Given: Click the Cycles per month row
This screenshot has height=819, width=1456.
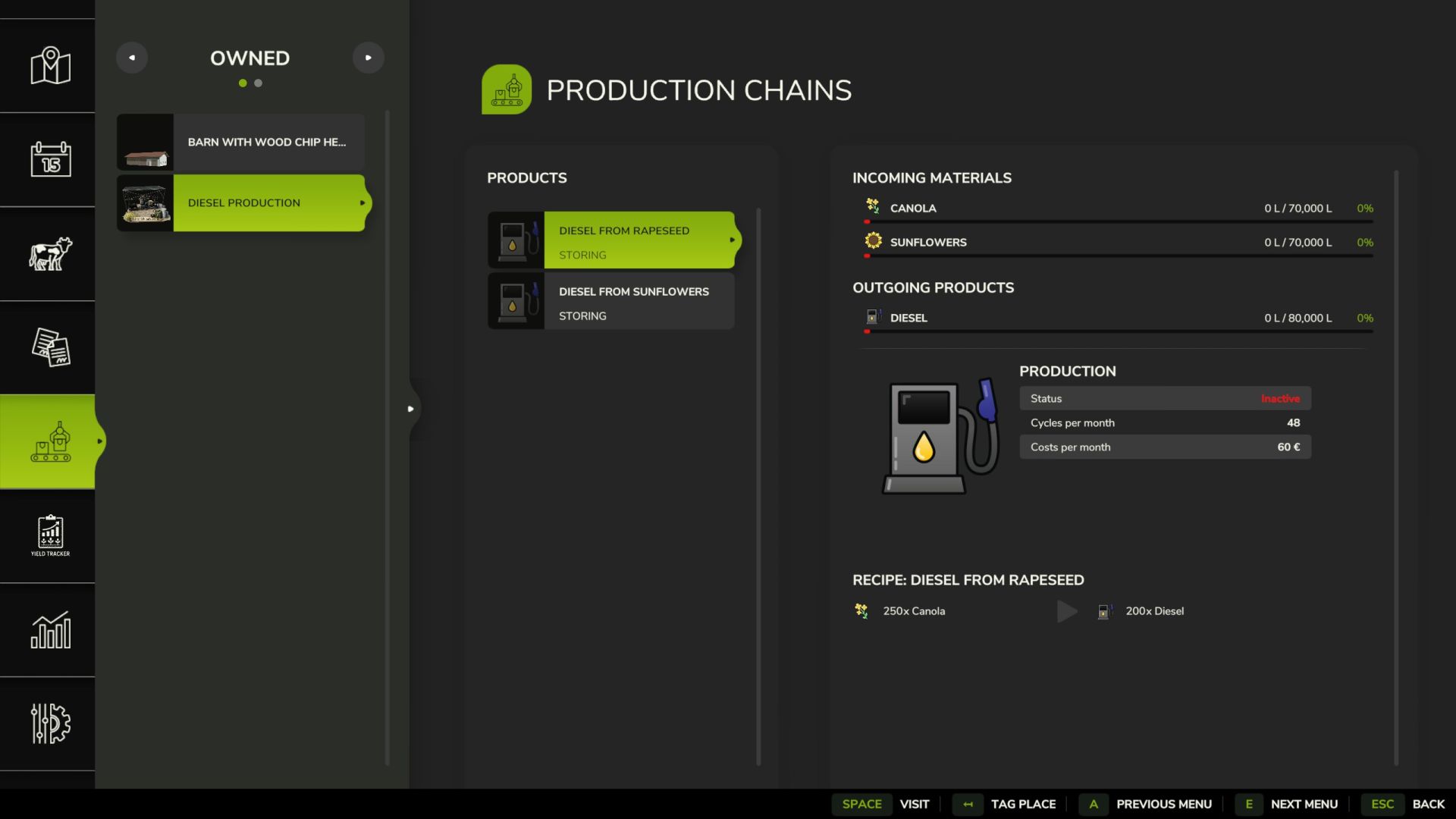Looking at the screenshot, I should [1165, 422].
